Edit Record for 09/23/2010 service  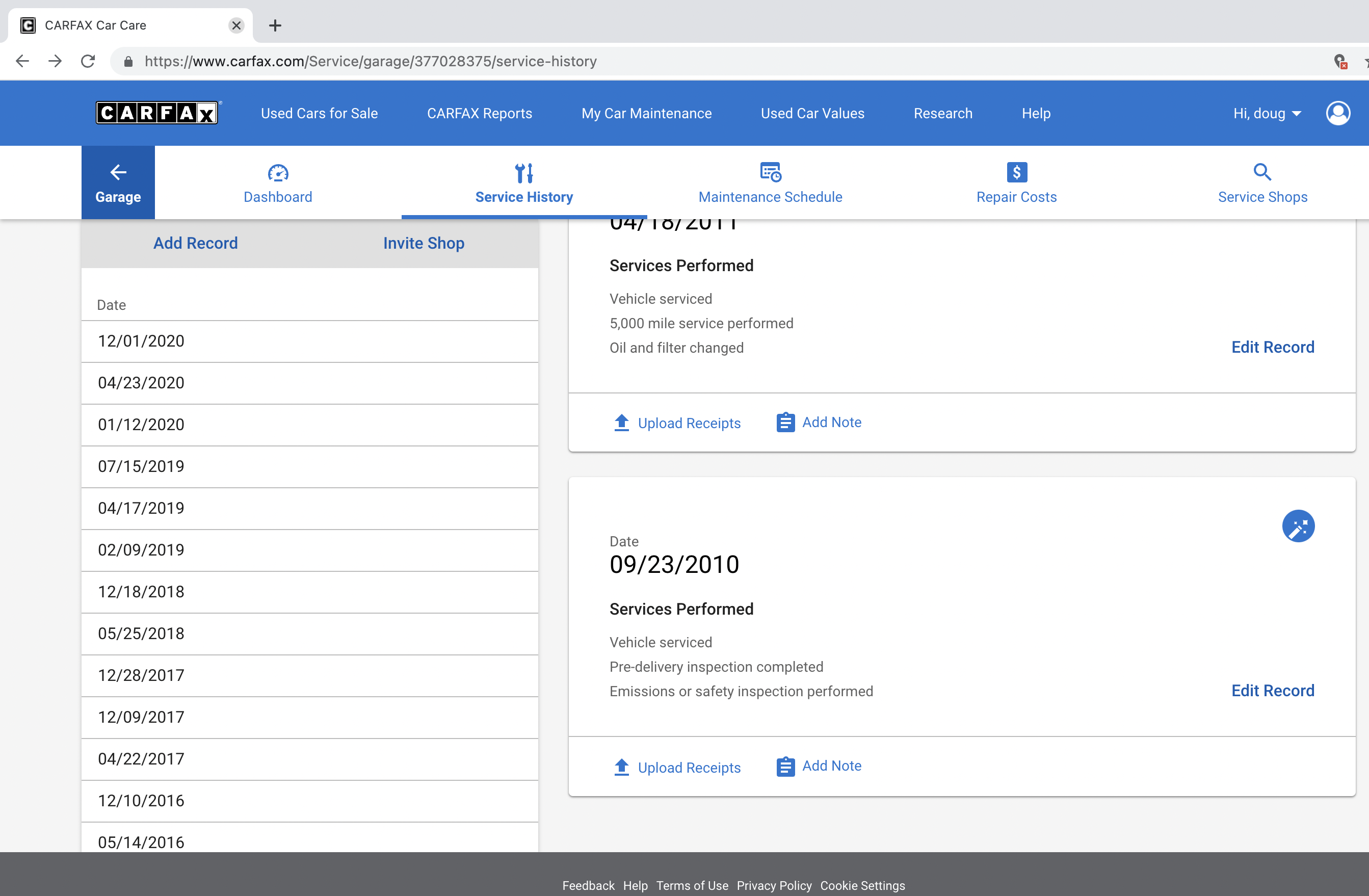click(1272, 690)
